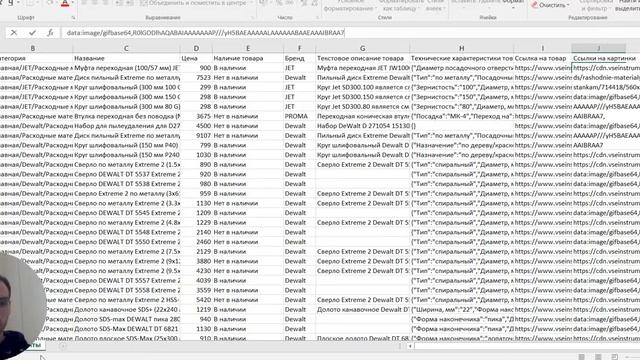Image resolution: width=640 pixels, height=360 pixels.
Task: Switch to Page Layout view in status bar
Action: 598,357
